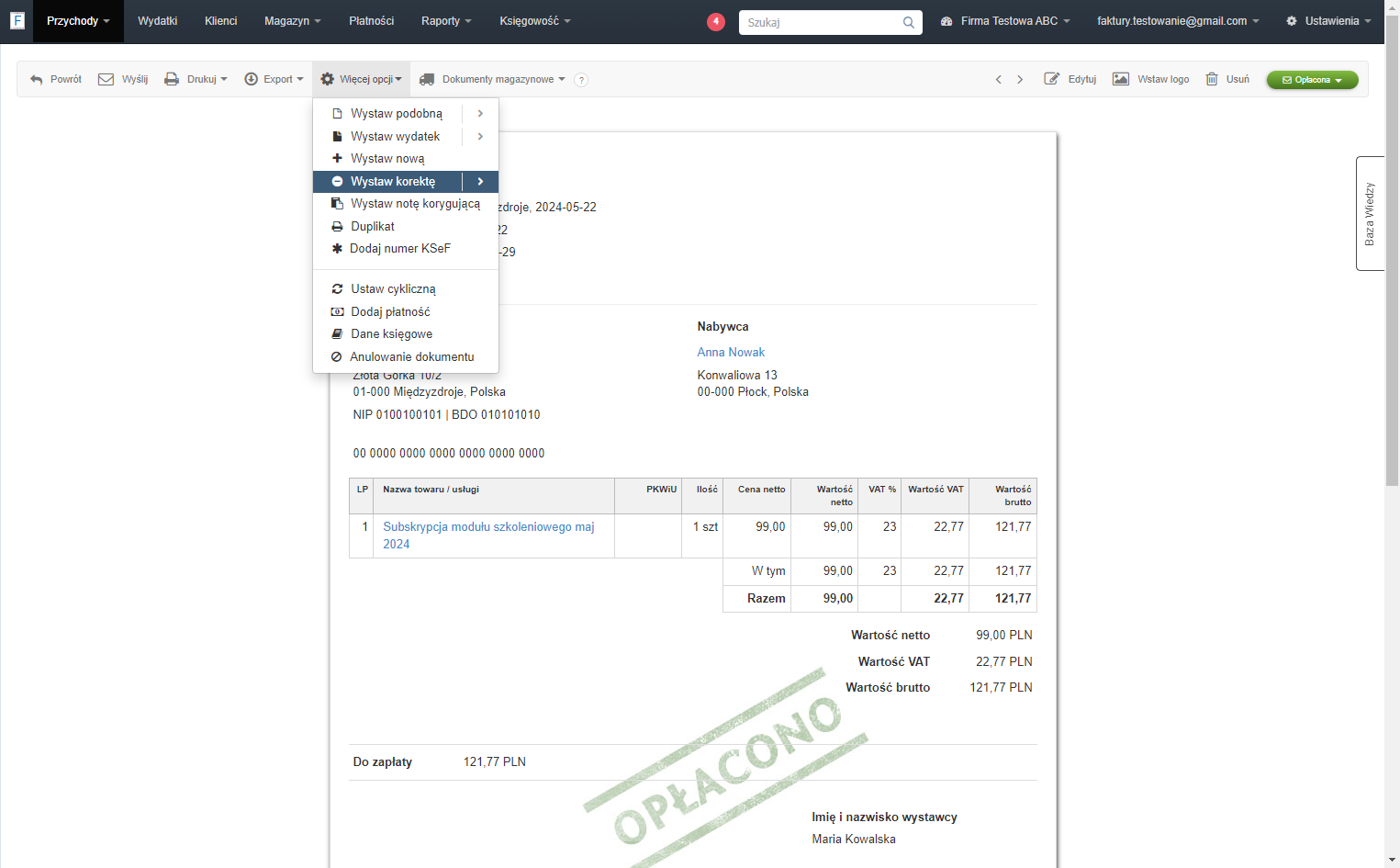
Task: Expand the Magazyn dropdown menu
Action: coord(292,21)
